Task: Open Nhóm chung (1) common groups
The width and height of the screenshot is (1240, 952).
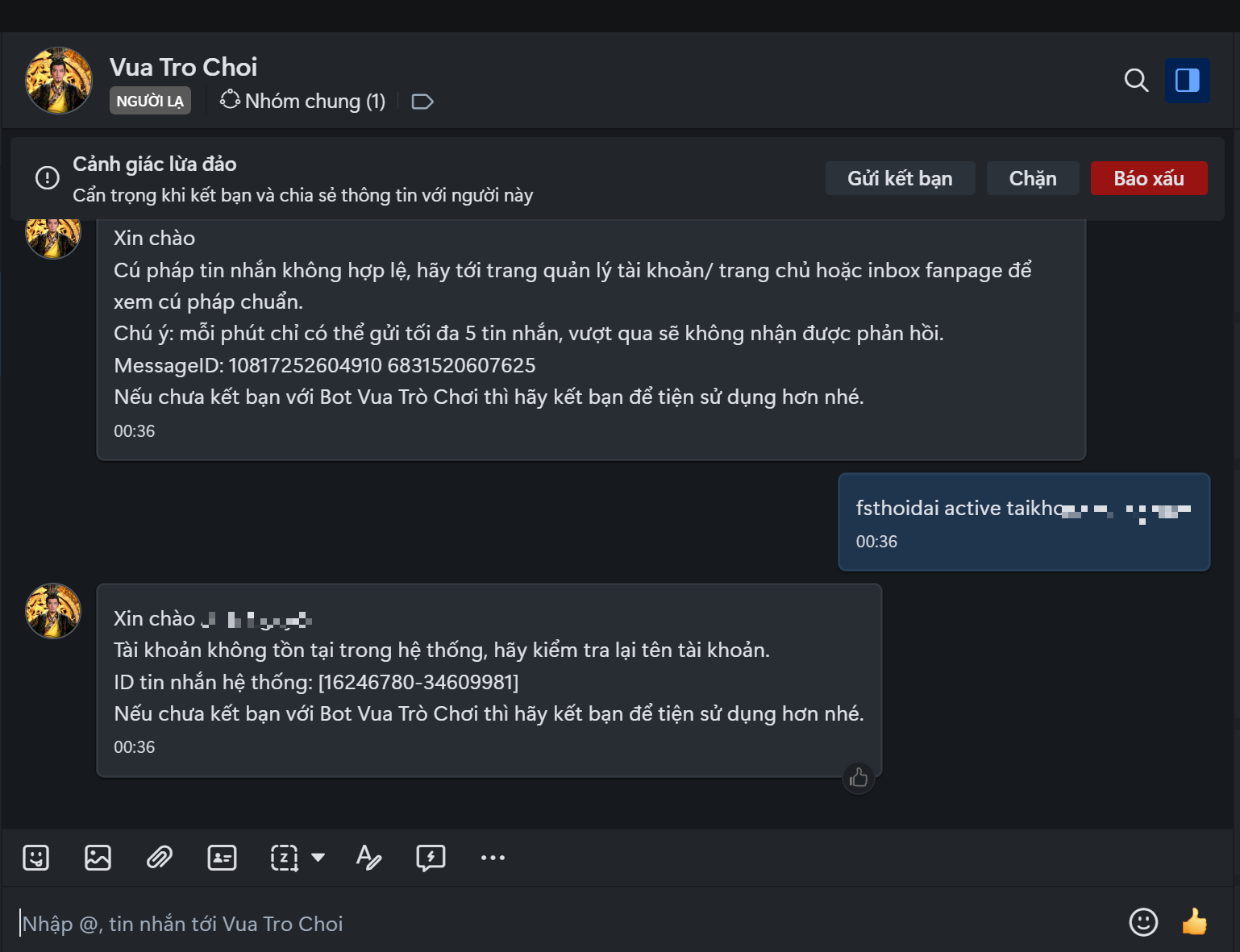Action: [x=303, y=101]
